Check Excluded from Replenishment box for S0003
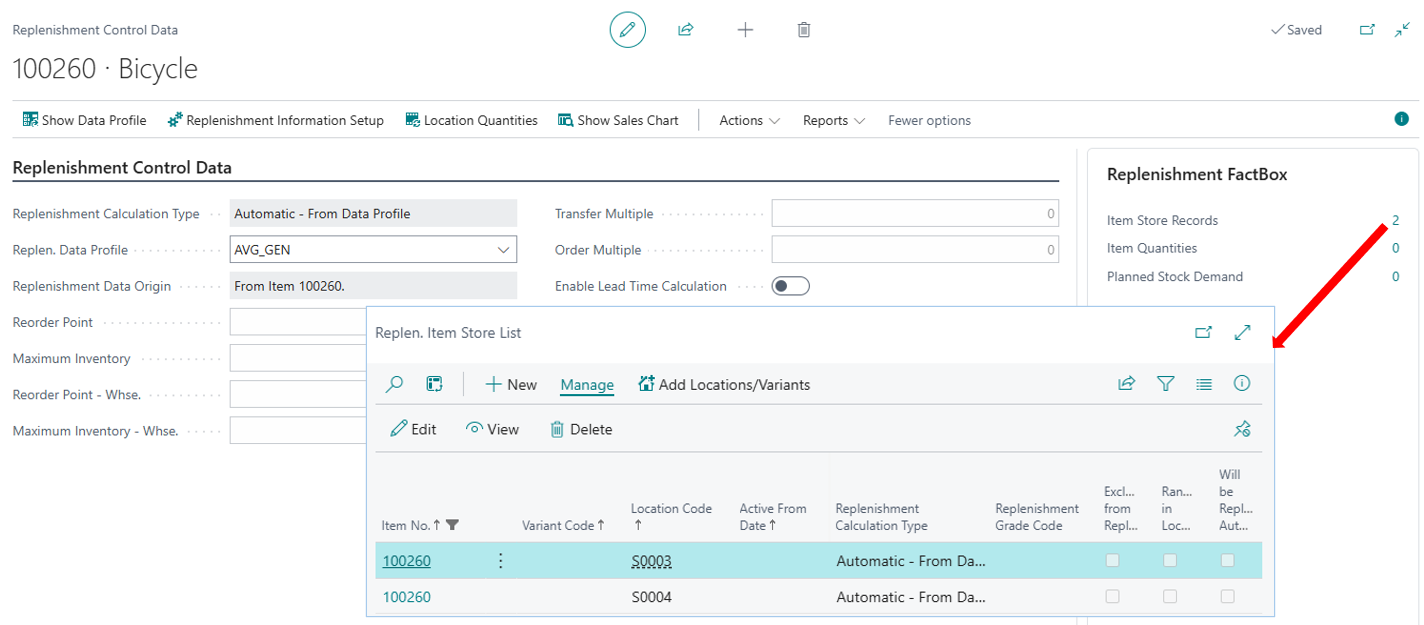This screenshot has width=1424, height=625. [x=1112, y=561]
